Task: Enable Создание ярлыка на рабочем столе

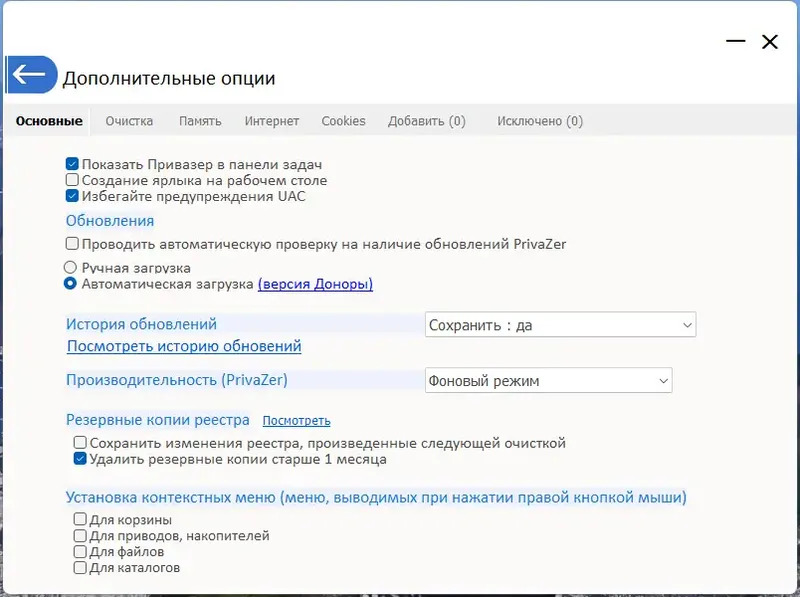Action: (x=72, y=180)
